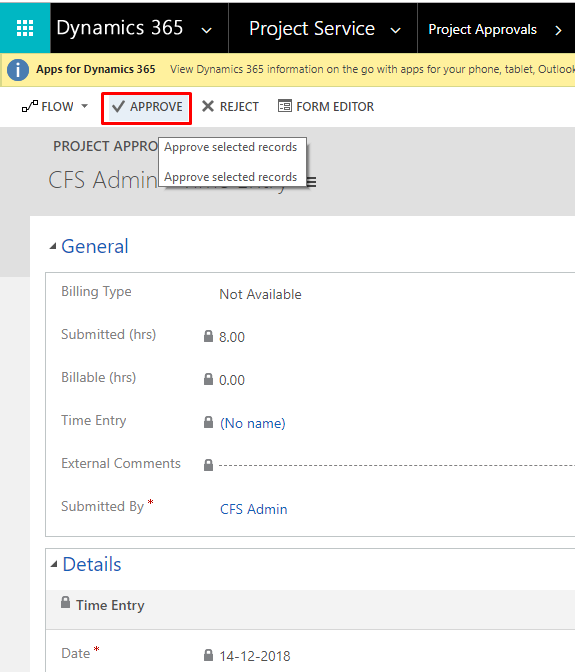Open the Project Service area

coord(312,29)
